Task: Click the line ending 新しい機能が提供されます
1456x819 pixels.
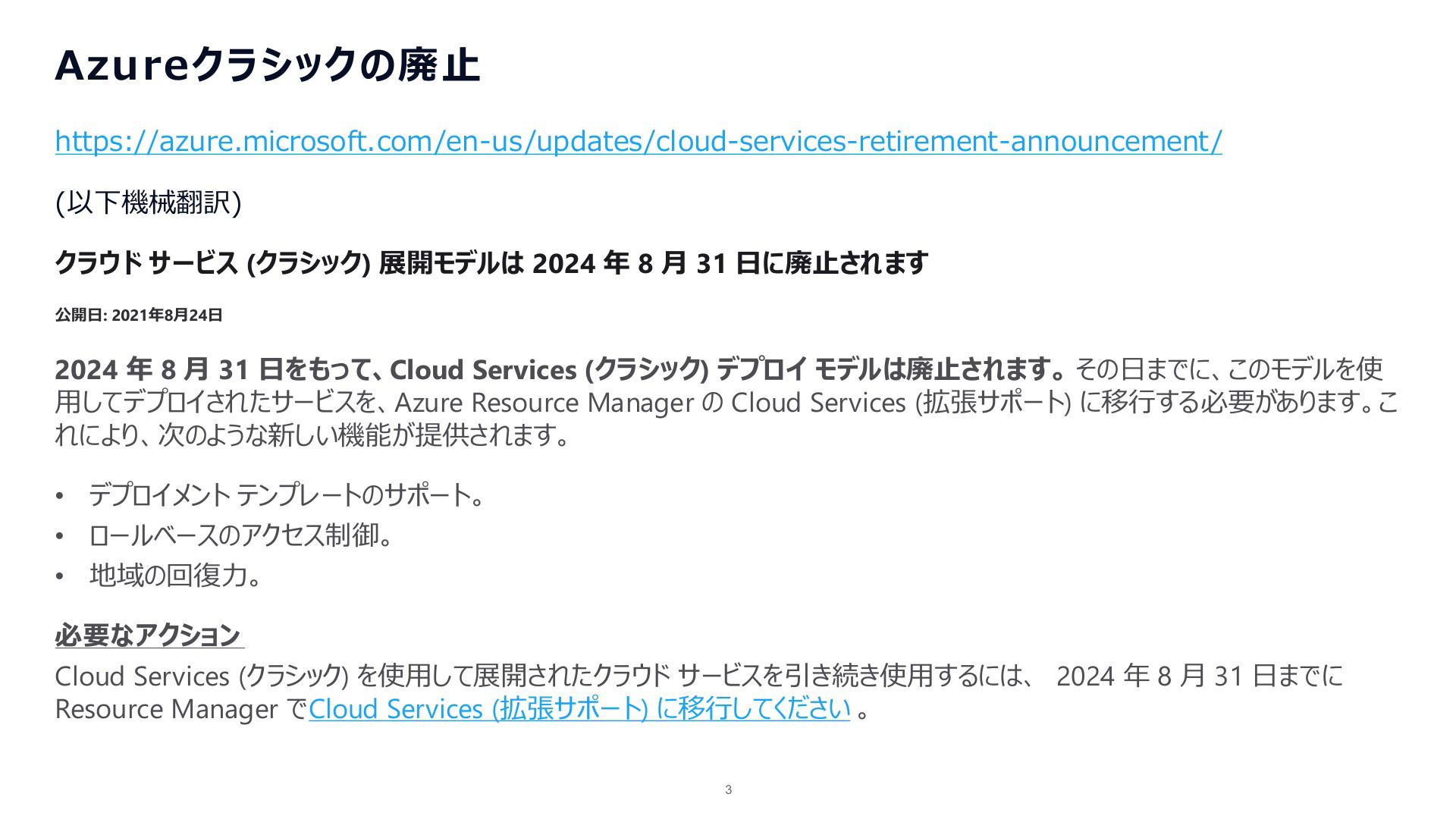Action: point(312,435)
